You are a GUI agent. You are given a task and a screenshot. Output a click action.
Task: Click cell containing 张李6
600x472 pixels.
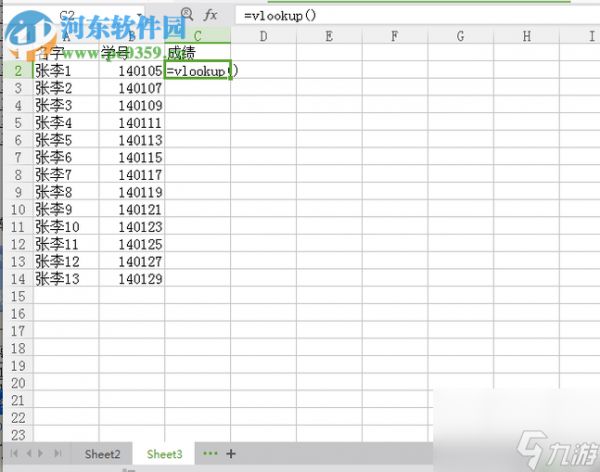(66, 157)
